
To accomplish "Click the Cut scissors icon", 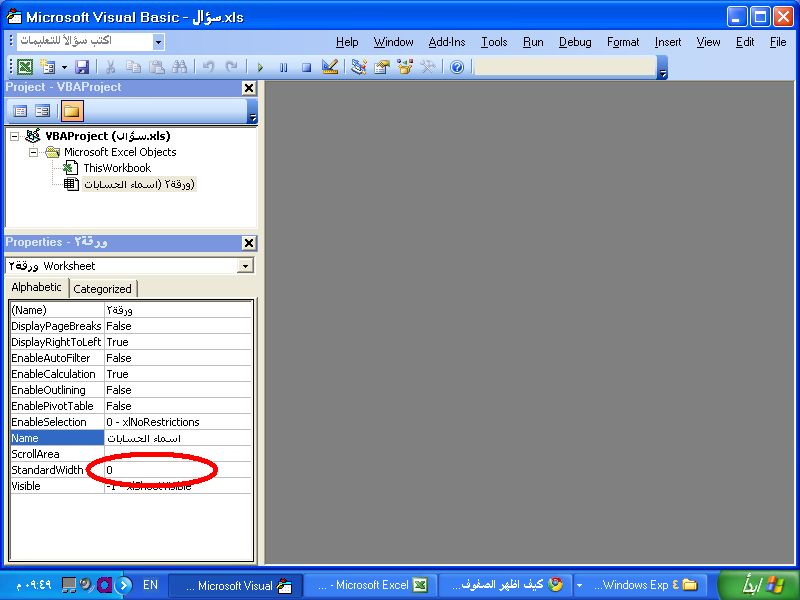I will pos(110,67).
